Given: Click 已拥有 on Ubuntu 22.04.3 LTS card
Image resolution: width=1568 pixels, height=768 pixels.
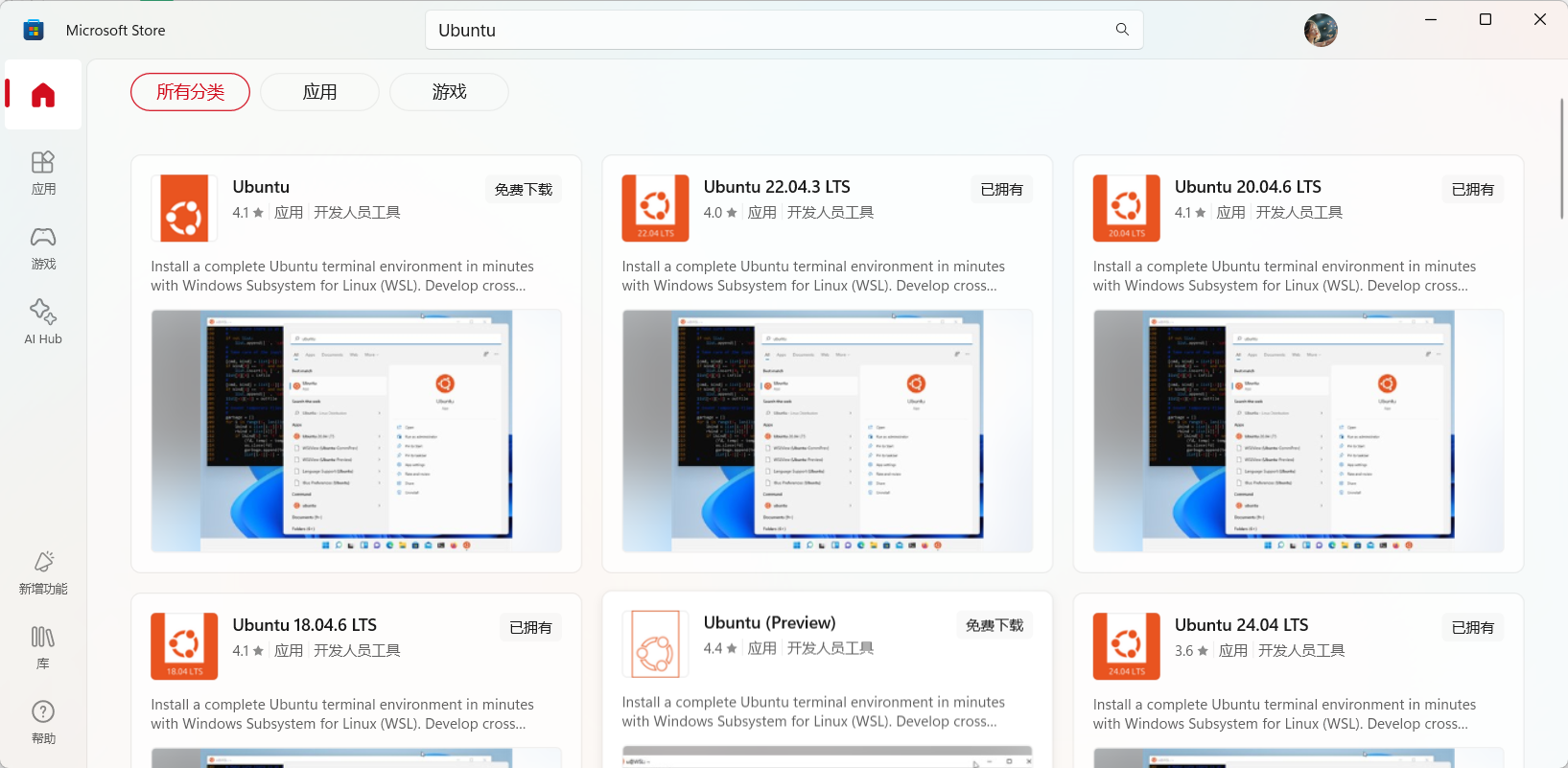Looking at the screenshot, I should point(1001,190).
